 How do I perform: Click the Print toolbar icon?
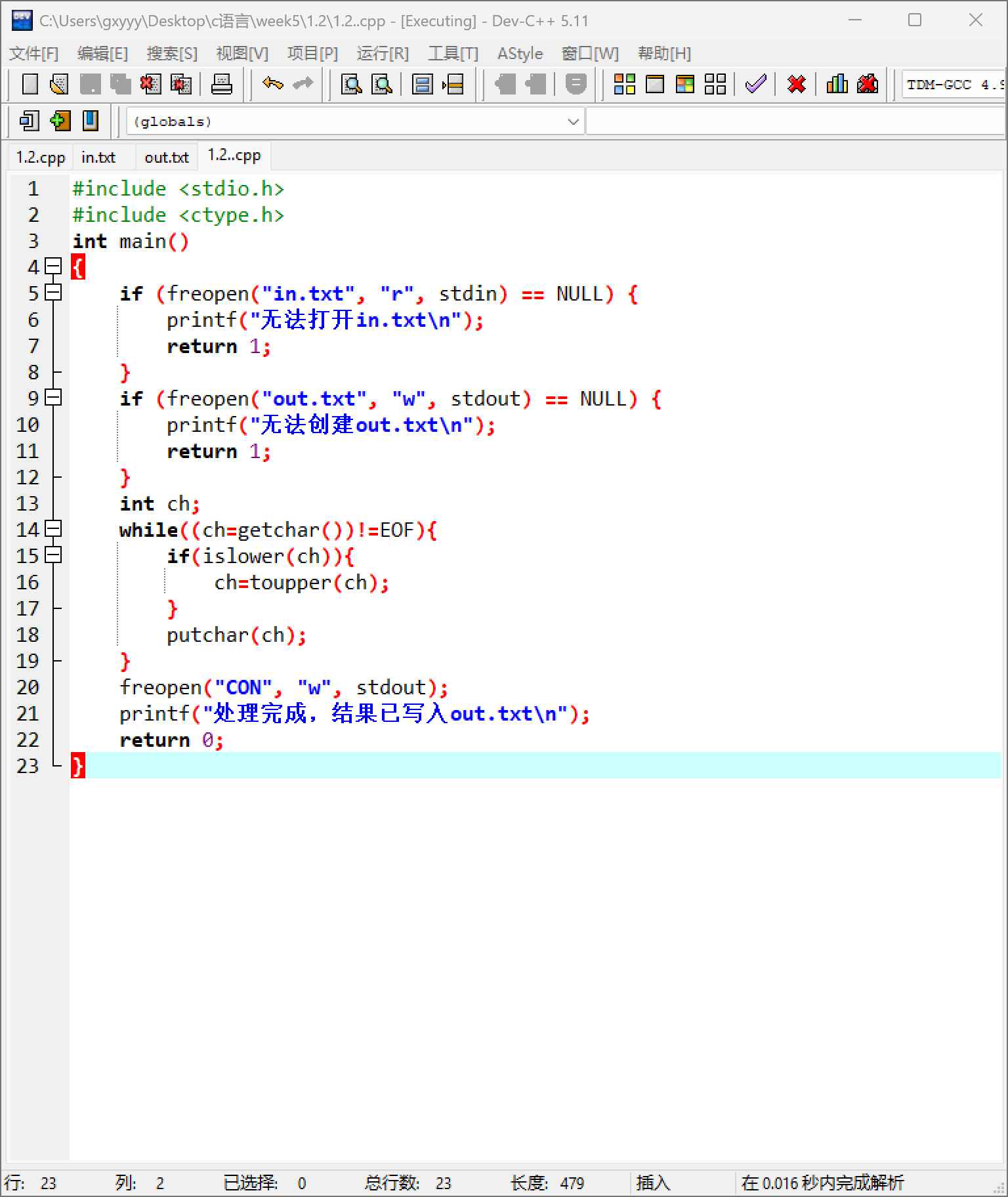222,84
